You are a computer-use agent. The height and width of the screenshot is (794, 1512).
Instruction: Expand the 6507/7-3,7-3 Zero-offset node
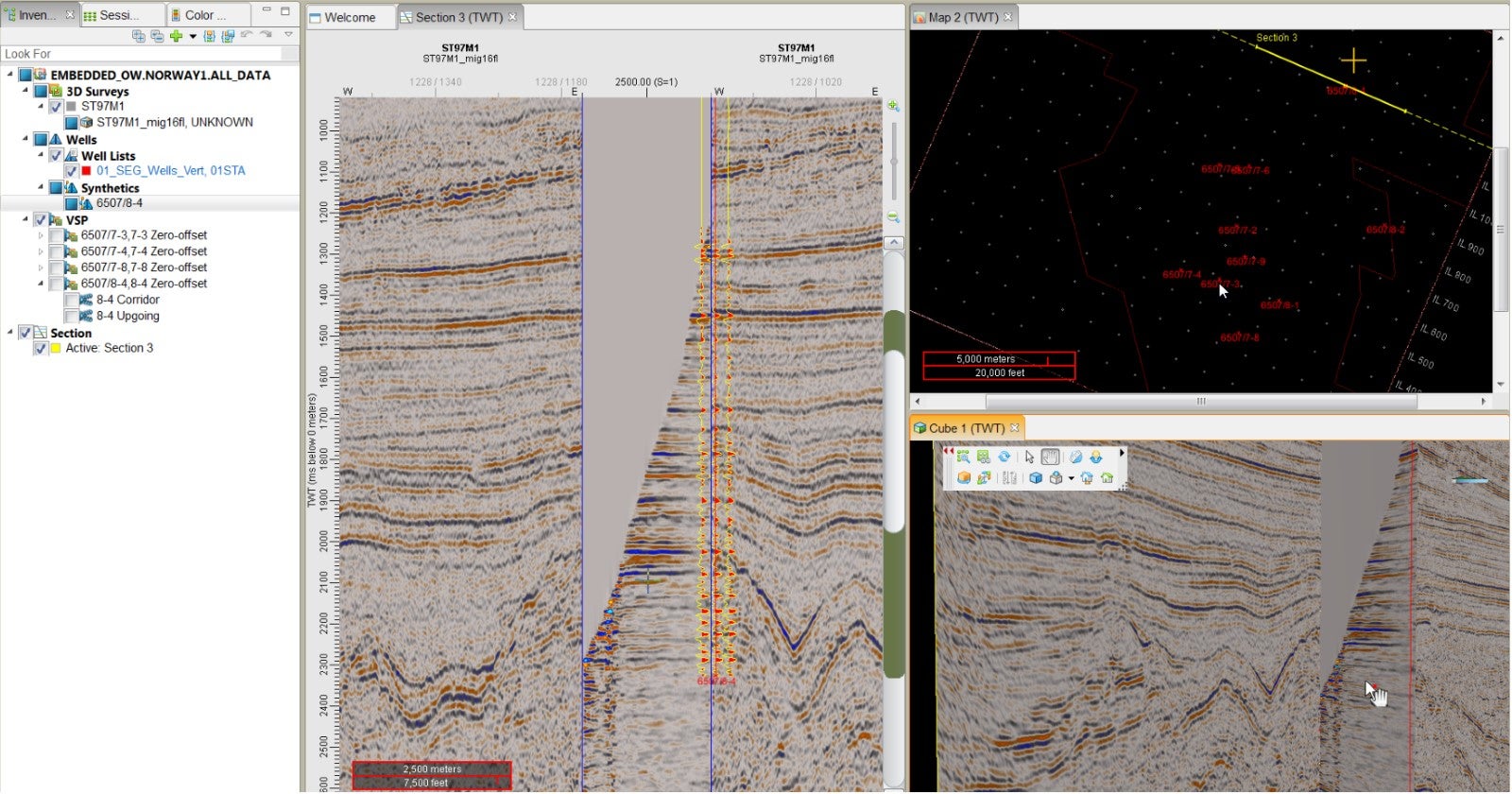(x=41, y=235)
